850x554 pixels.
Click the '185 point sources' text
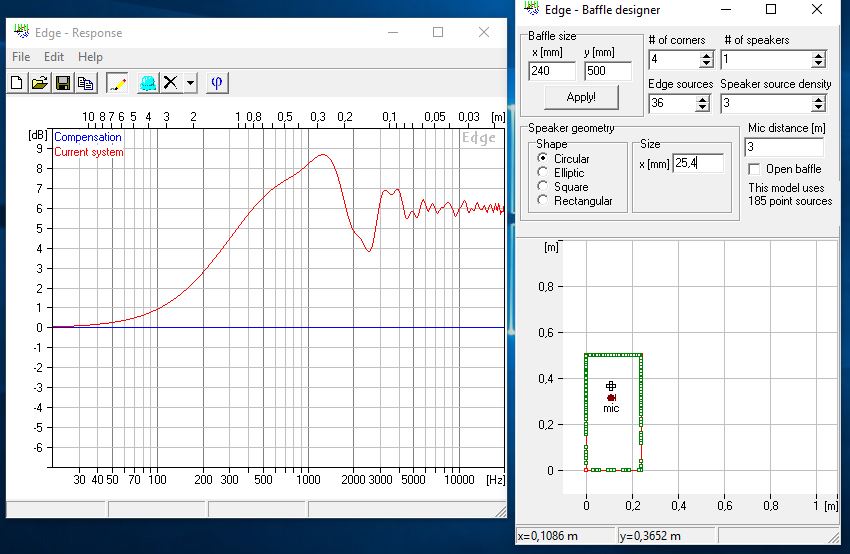click(x=790, y=201)
